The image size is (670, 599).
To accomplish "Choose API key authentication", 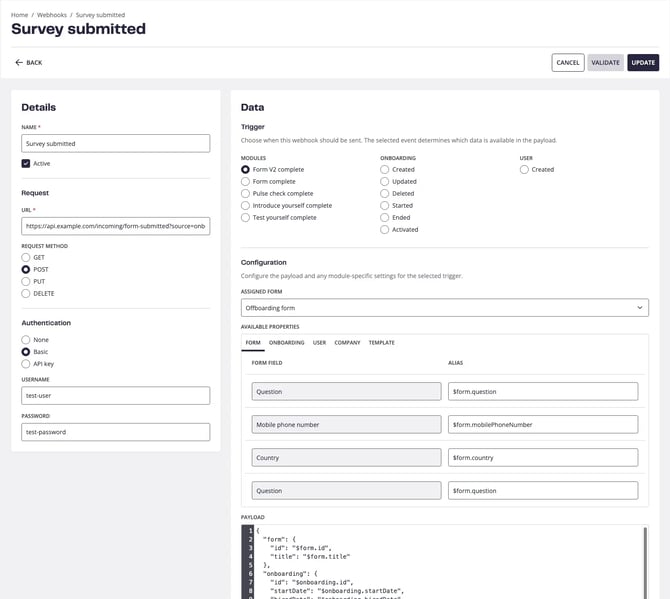I will click(26, 364).
